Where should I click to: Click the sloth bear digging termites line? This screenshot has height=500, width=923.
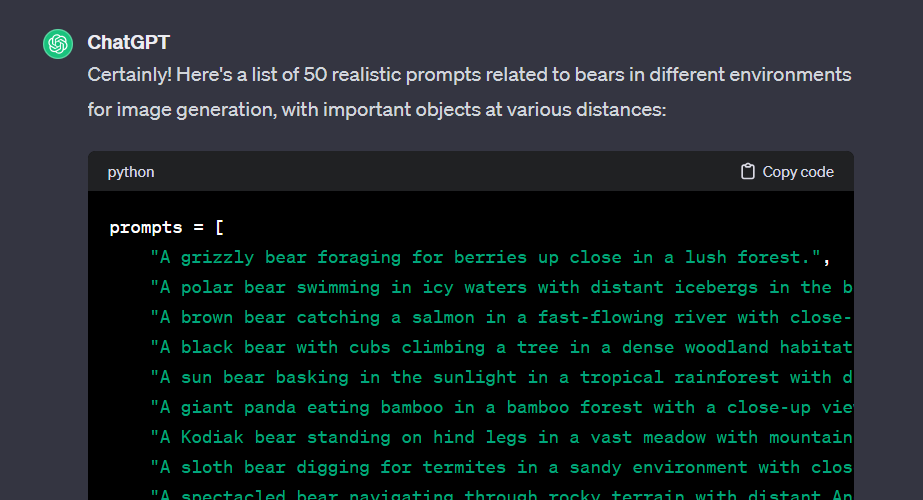[x=502, y=468]
